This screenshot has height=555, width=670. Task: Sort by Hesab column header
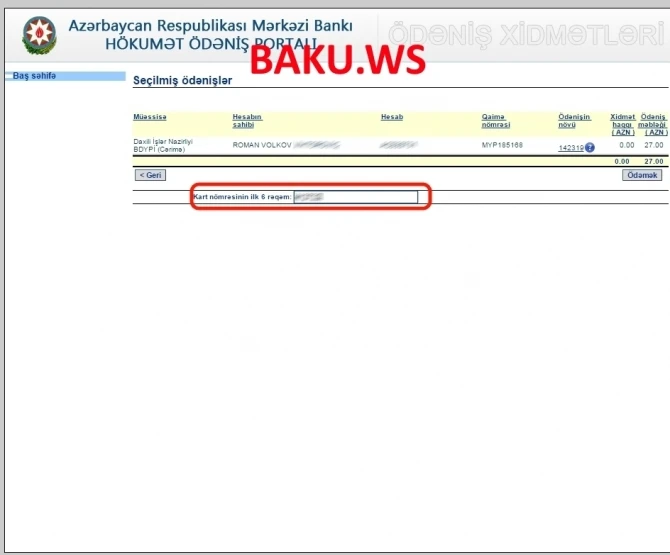392,117
